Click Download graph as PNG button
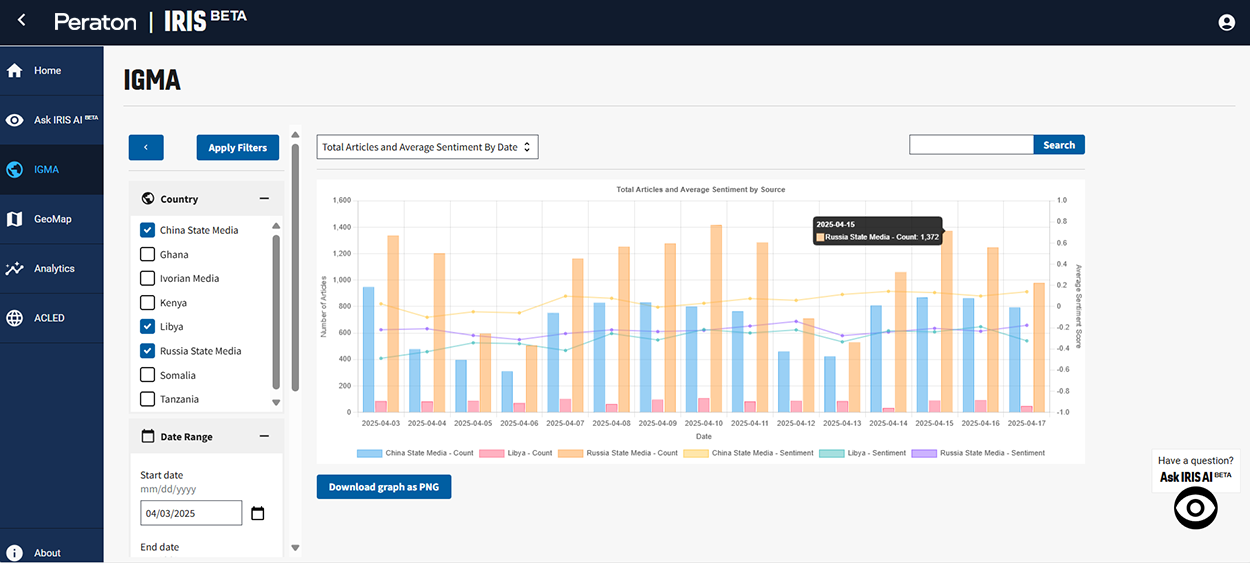The image size is (1250, 563). 384,487
